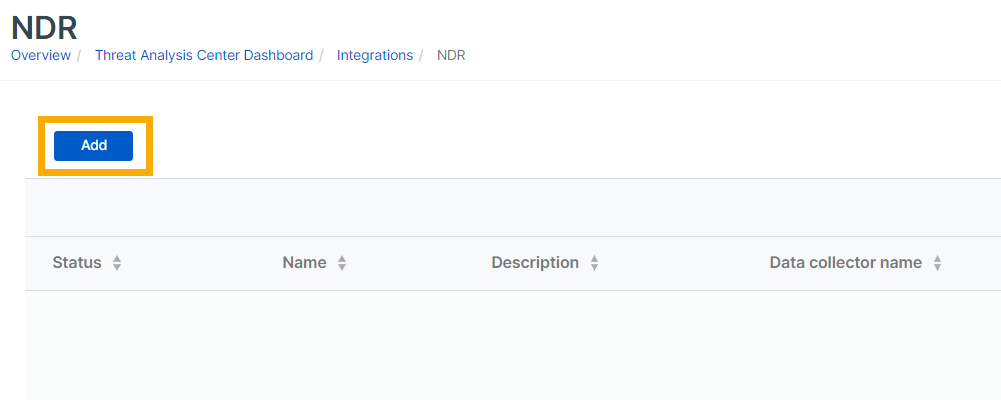This screenshot has width=1001, height=400.
Task: Click the NDR page title heading
Action: tap(44, 27)
